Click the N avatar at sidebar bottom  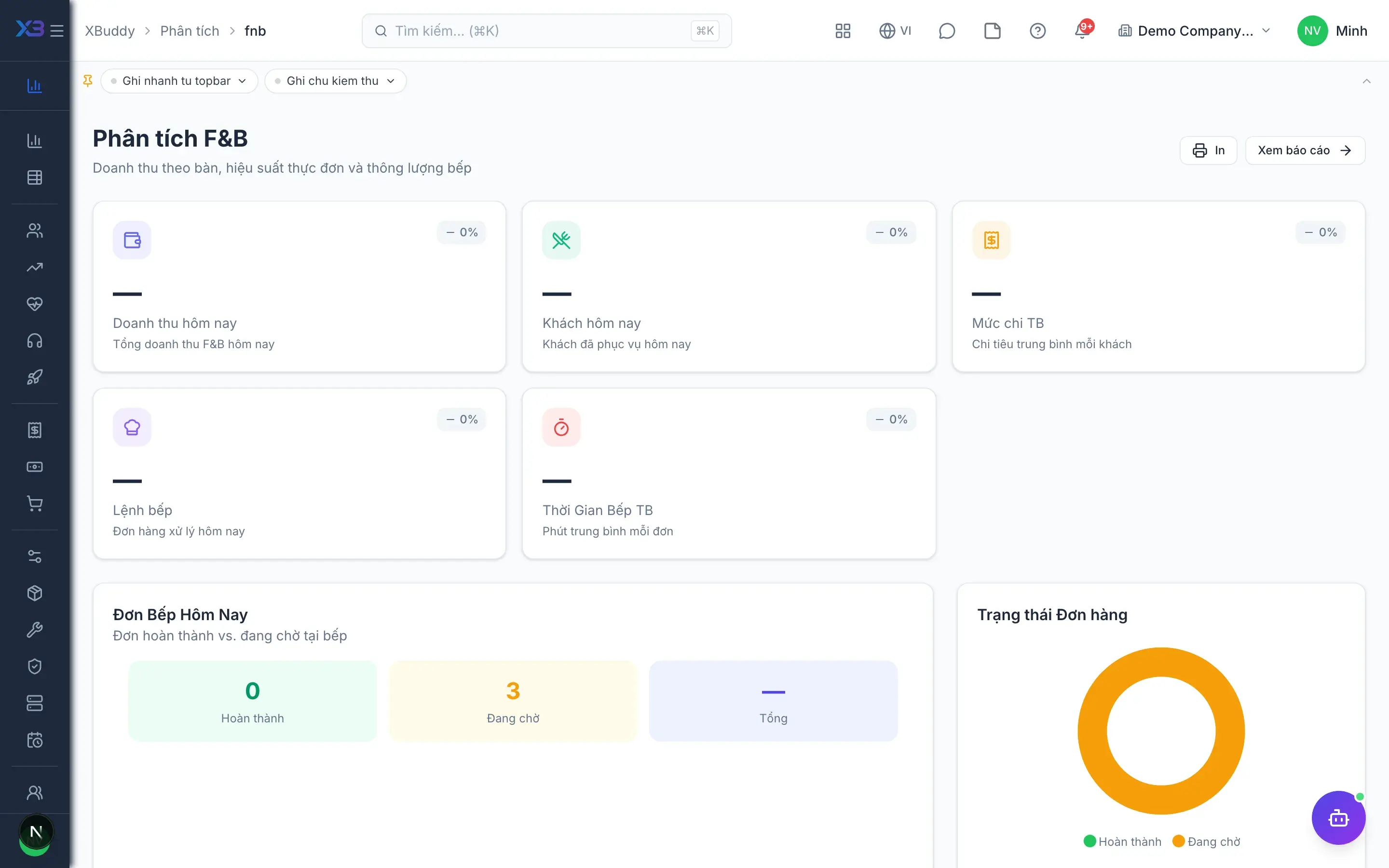pos(36,831)
